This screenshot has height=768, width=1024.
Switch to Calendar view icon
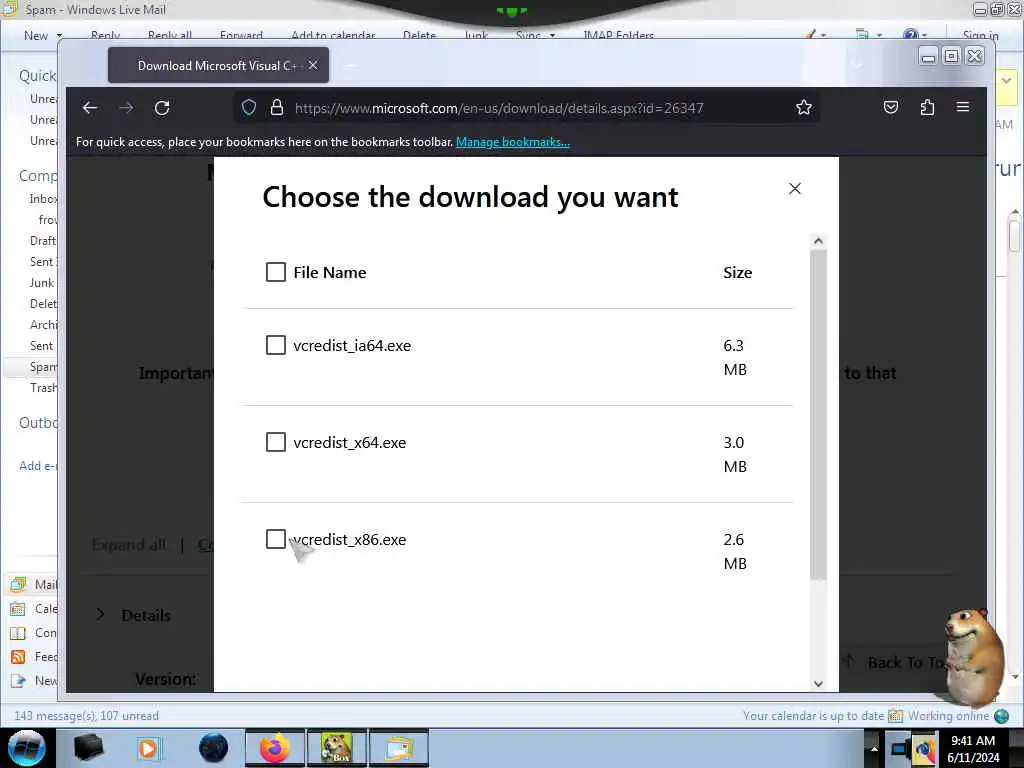click(18, 609)
